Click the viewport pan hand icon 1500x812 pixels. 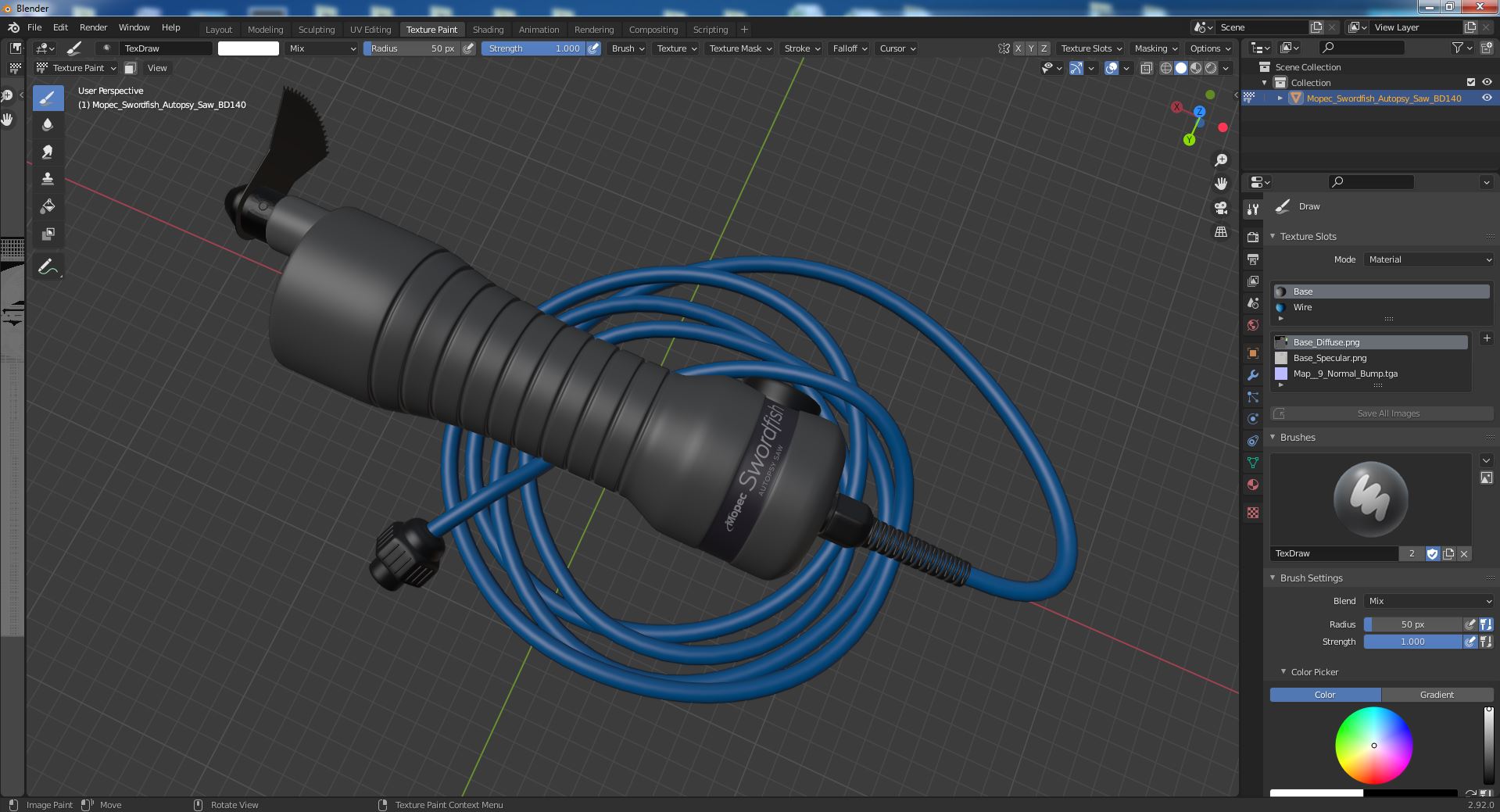[x=1221, y=184]
